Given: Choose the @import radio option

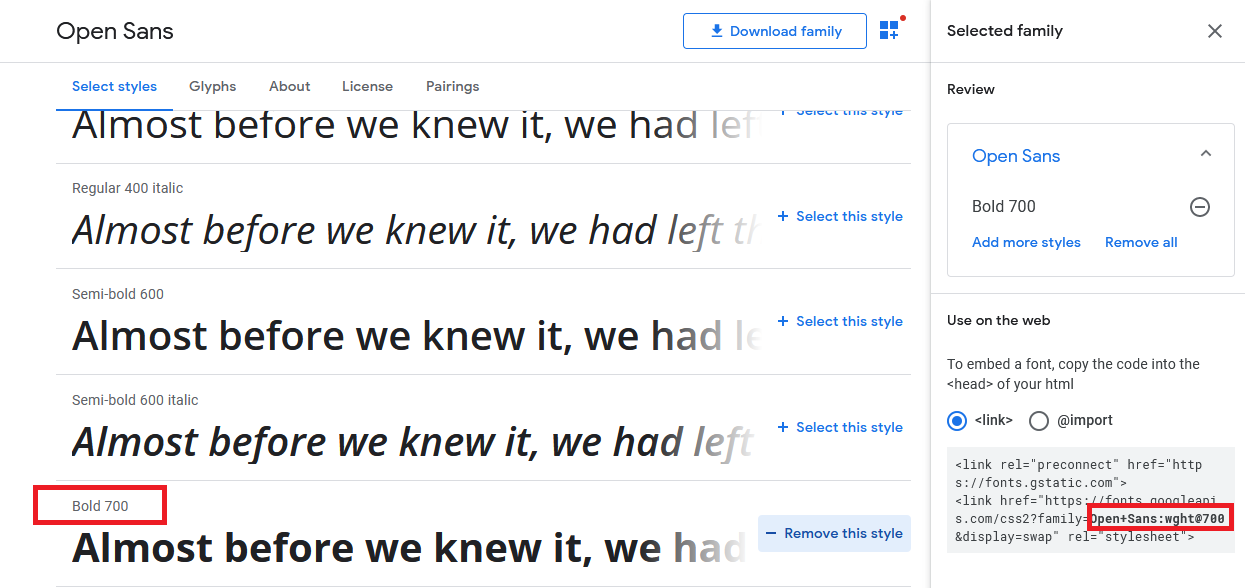Looking at the screenshot, I should pyautogui.click(x=1039, y=420).
